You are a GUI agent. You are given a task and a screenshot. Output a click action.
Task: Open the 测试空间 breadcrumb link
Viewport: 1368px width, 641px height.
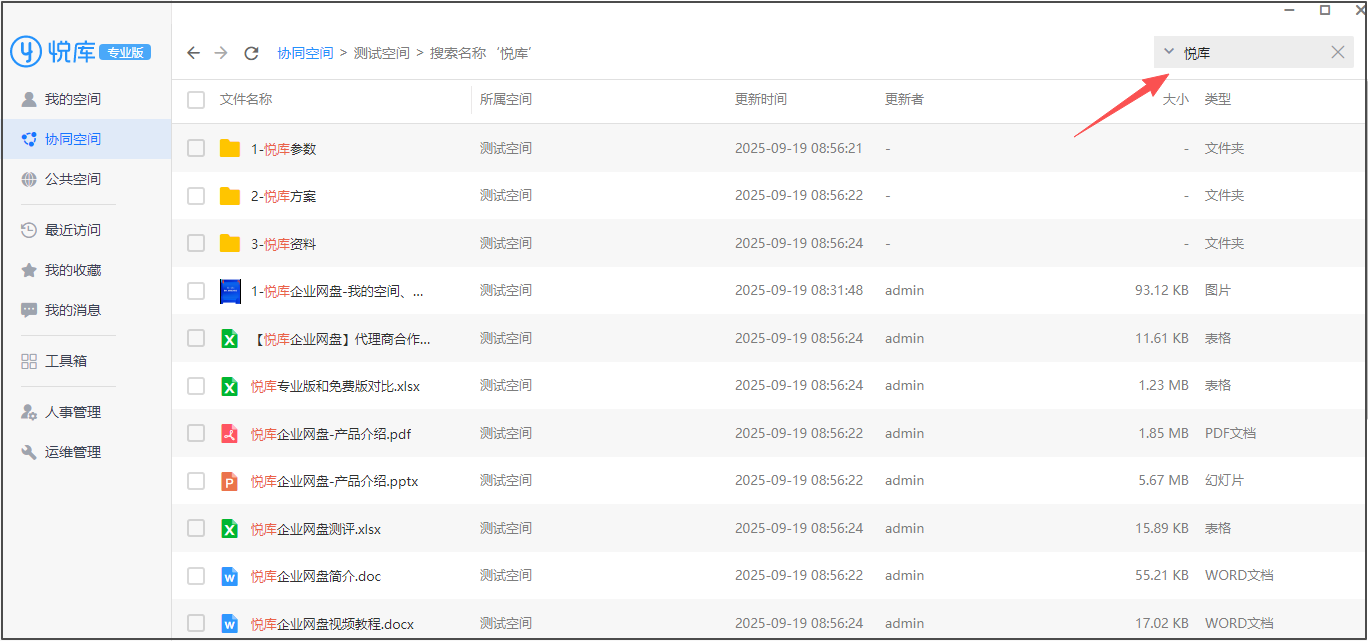point(382,53)
